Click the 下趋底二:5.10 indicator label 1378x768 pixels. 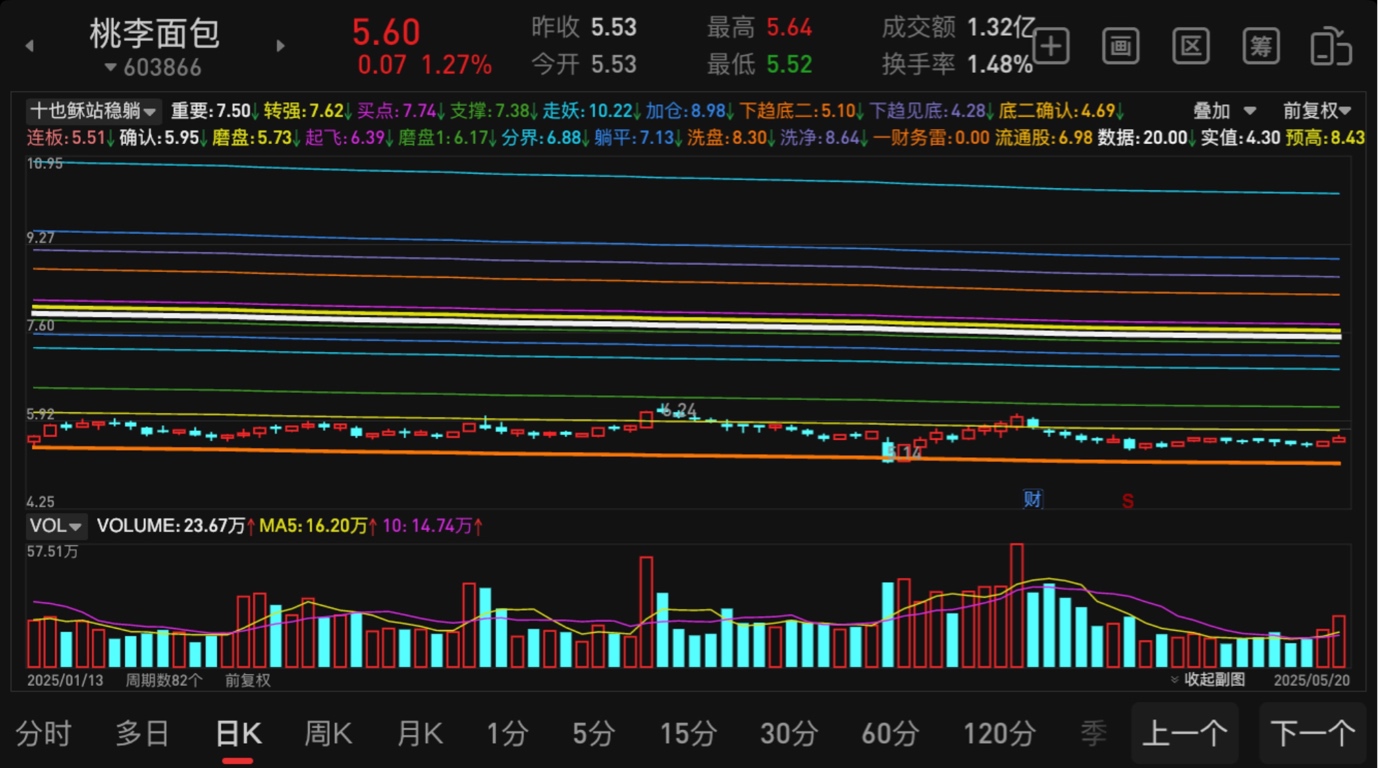coord(801,111)
